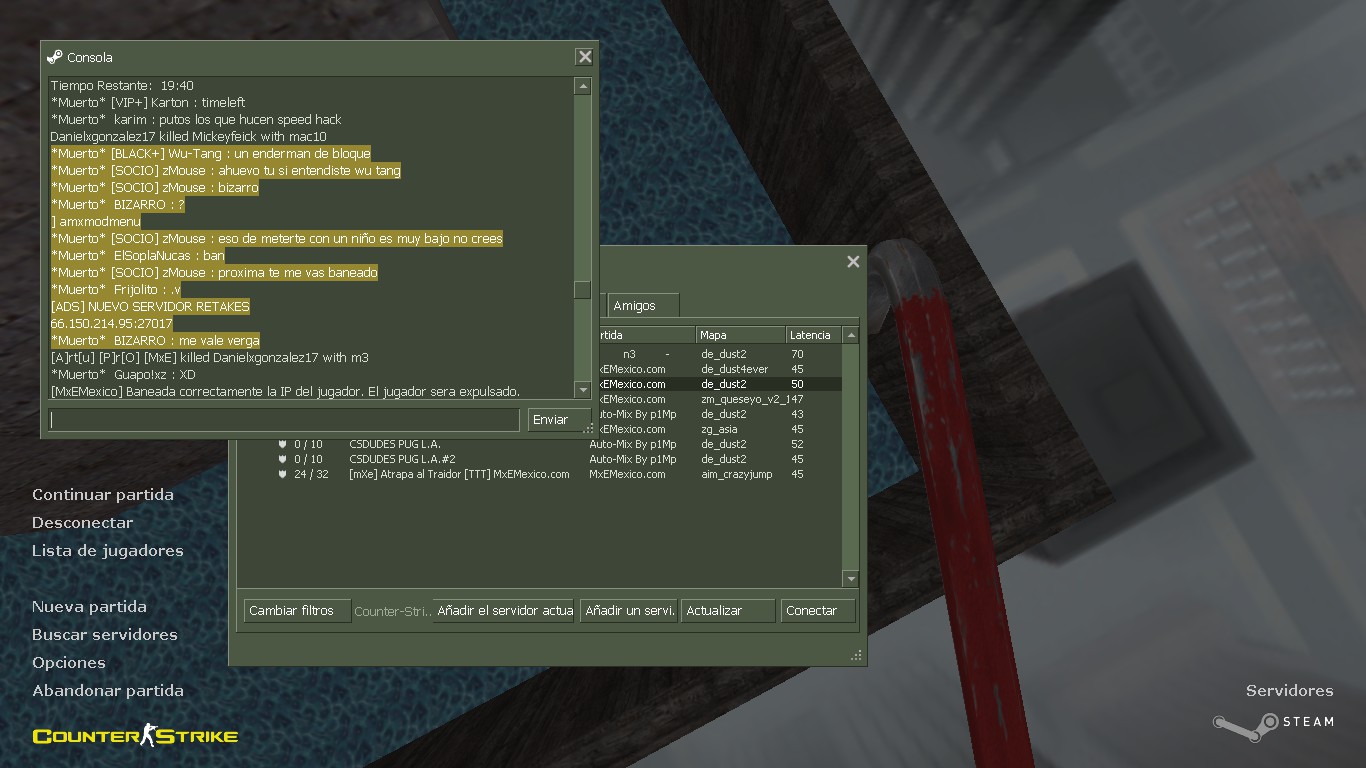Select Continuar partida in the main menu

(103, 495)
